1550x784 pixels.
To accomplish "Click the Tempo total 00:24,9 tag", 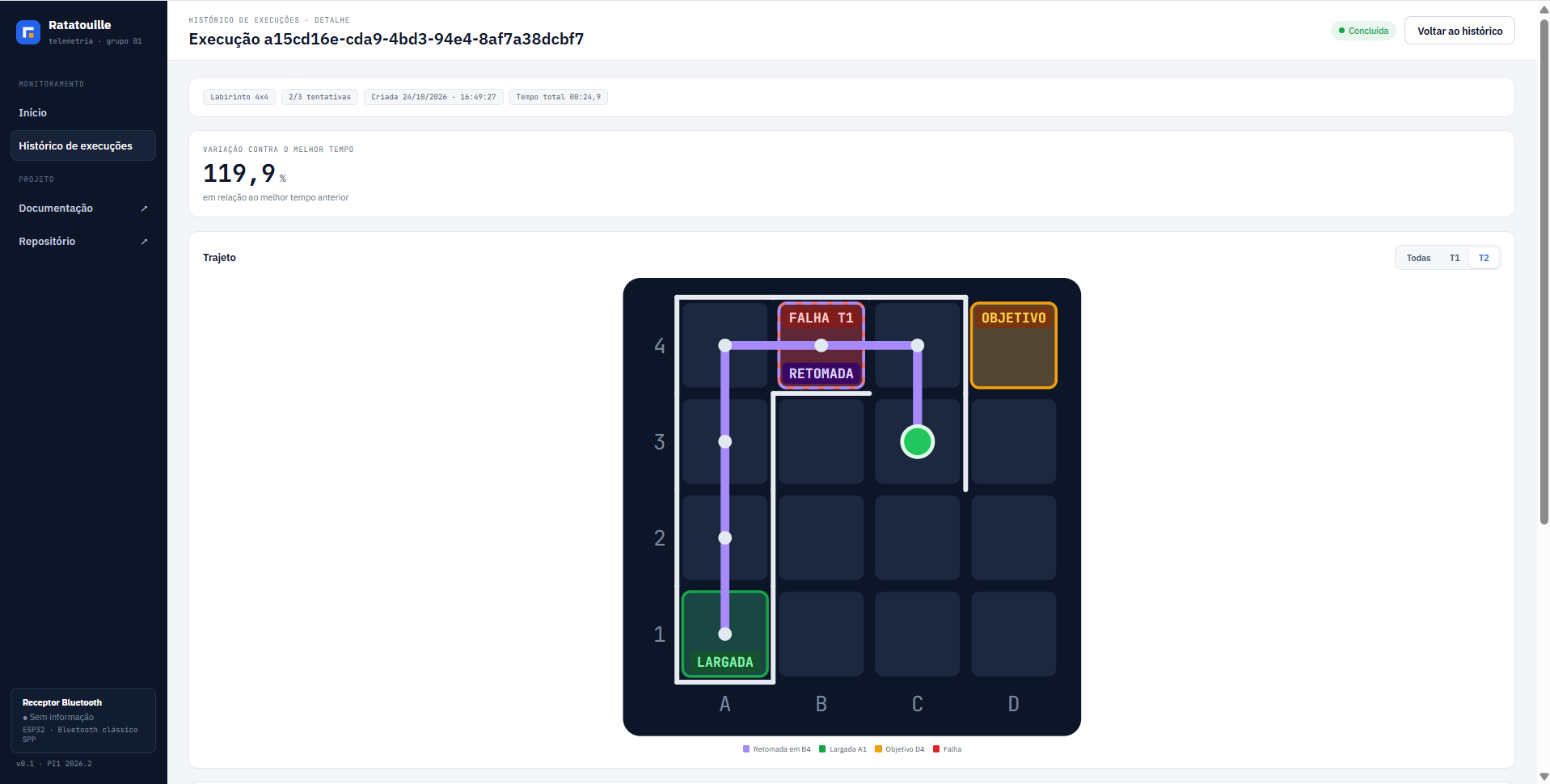I will click(x=558, y=97).
